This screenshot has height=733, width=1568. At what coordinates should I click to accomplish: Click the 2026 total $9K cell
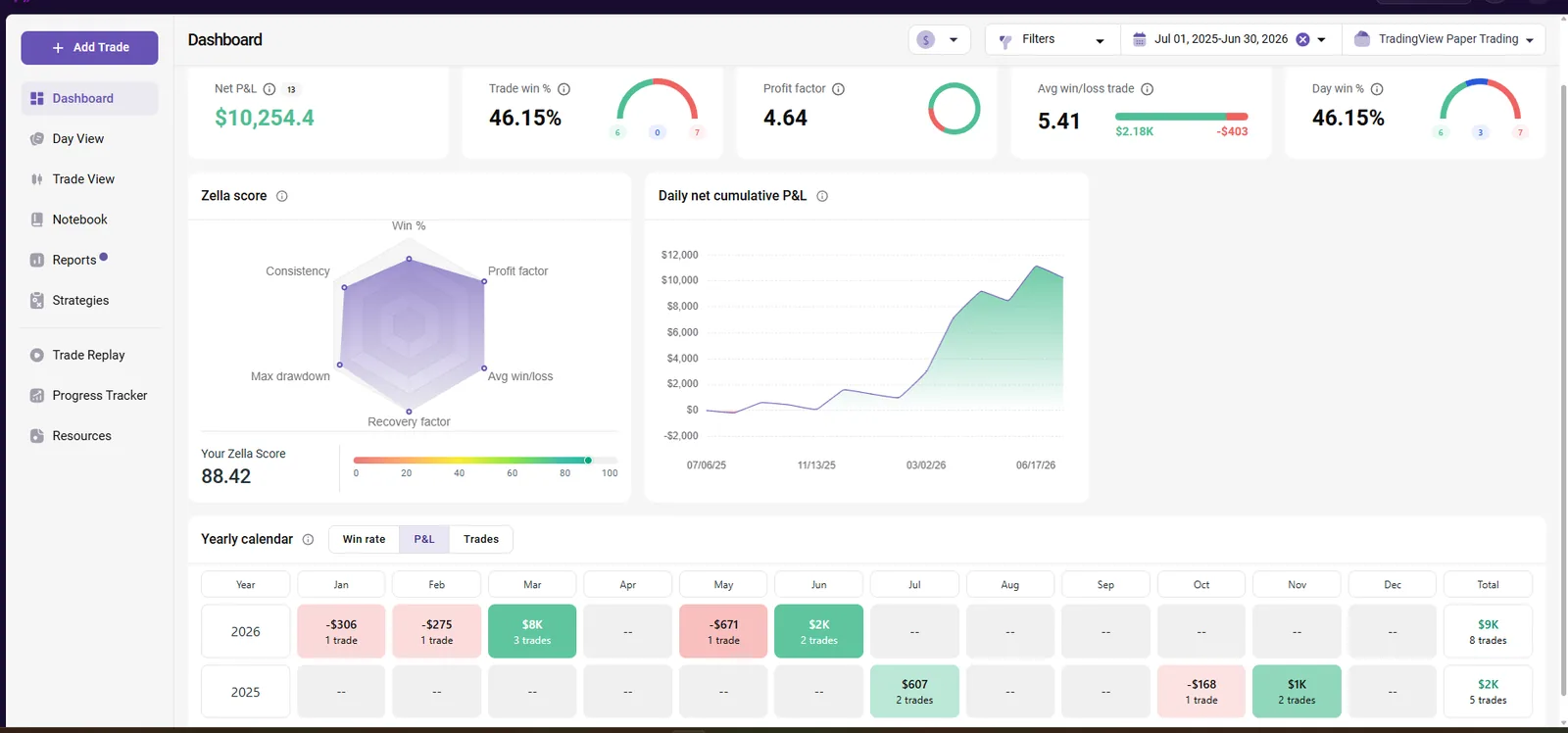1488,631
